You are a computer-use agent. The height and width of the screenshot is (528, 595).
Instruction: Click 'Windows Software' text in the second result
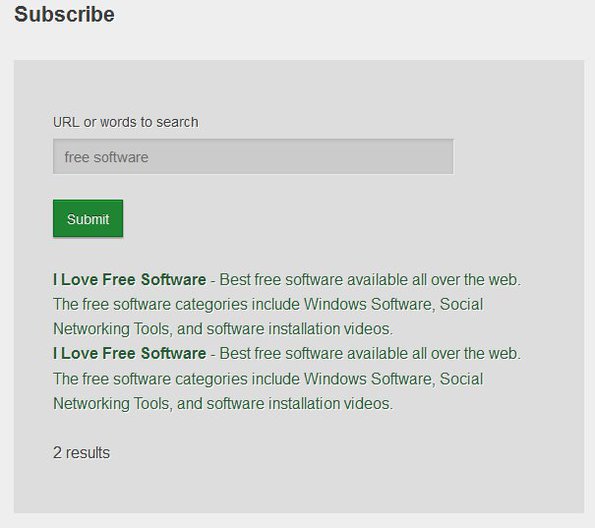tap(368, 379)
